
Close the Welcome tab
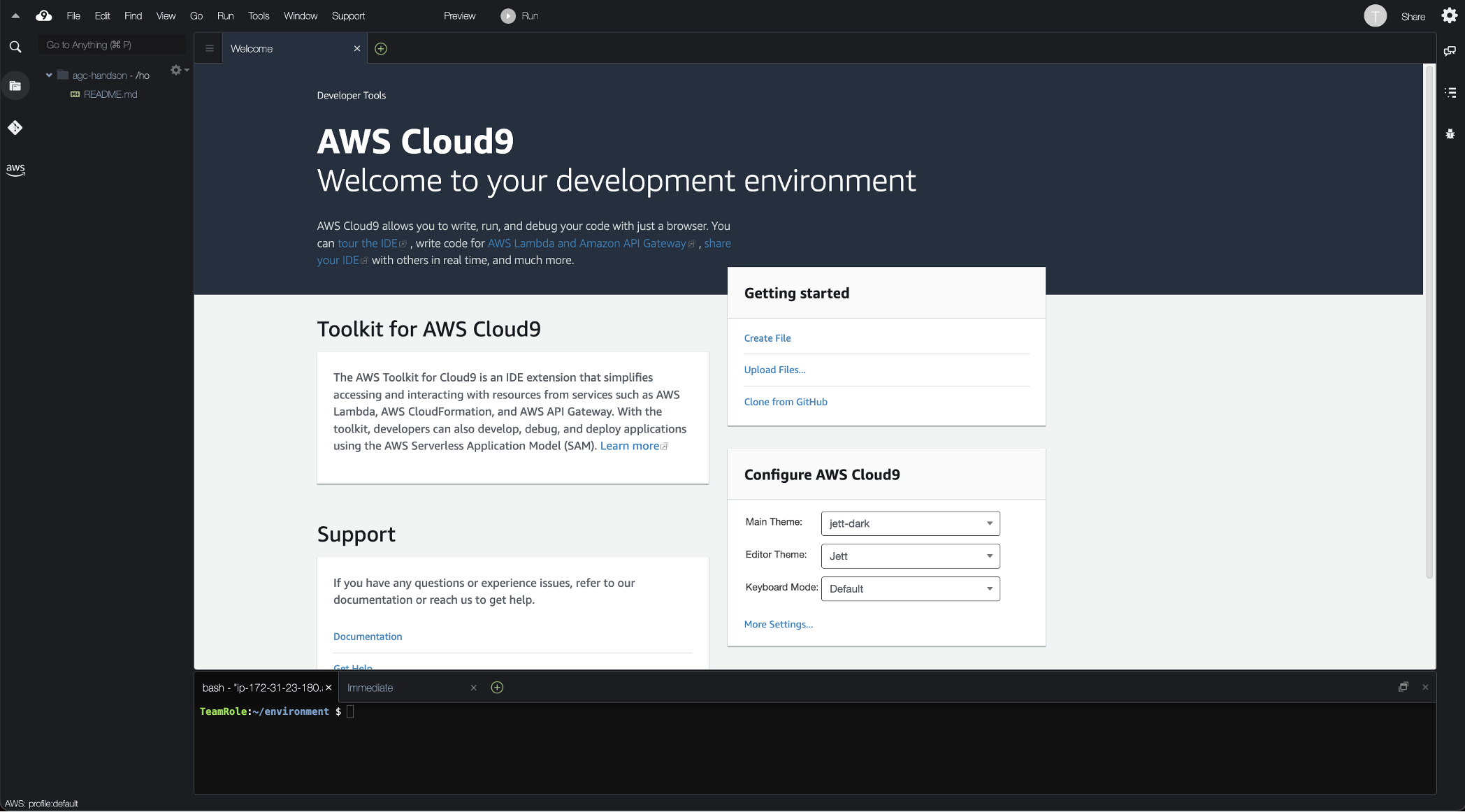[357, 48]
